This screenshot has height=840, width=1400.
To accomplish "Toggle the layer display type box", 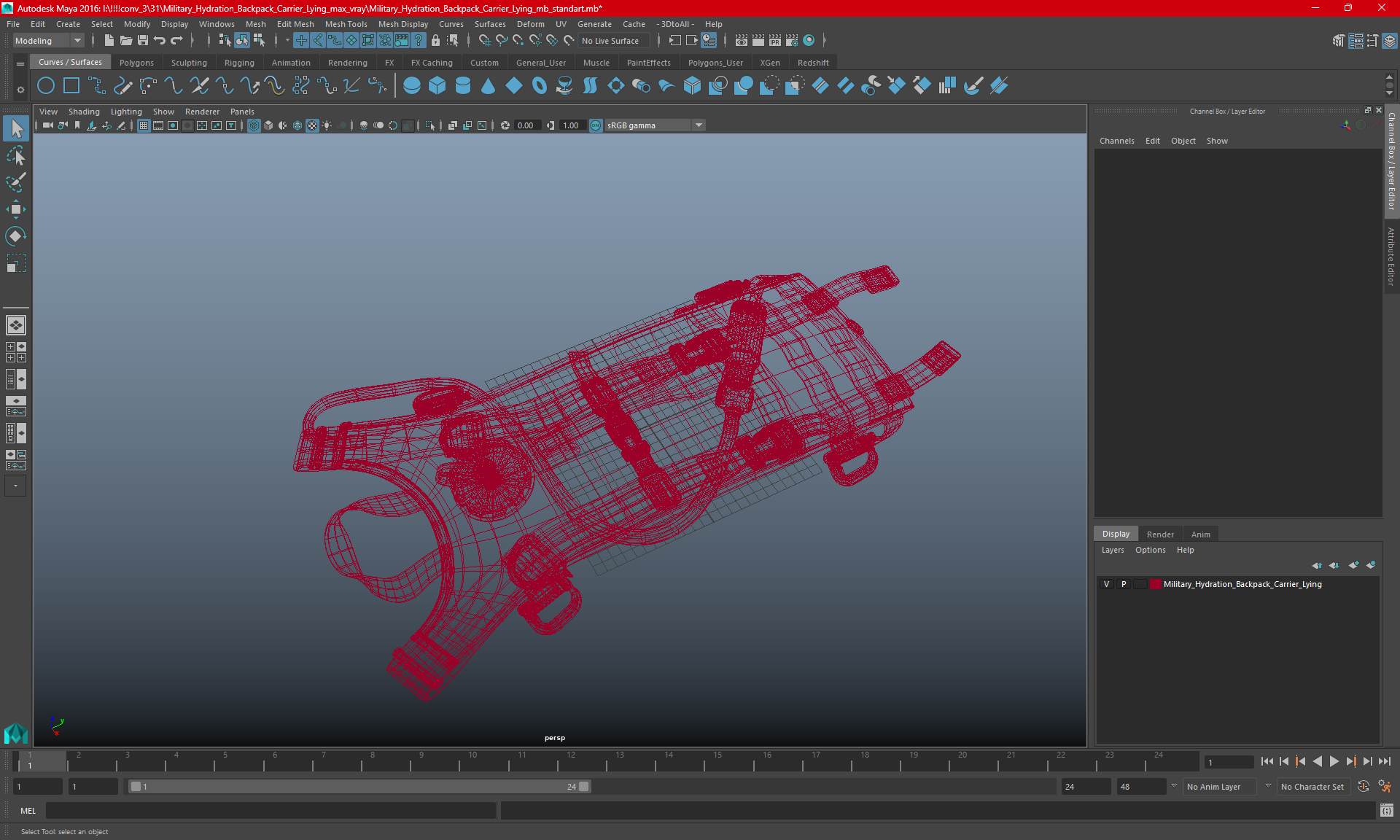I will coord(1140,584).
